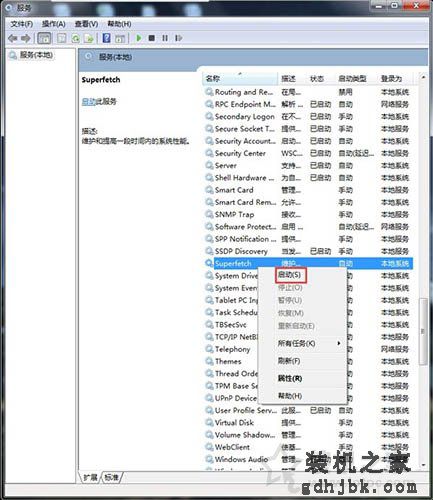Click the 启动 link for Superfetch service
433x500 pixels.
pyautogui.click(x=88, y=102)
